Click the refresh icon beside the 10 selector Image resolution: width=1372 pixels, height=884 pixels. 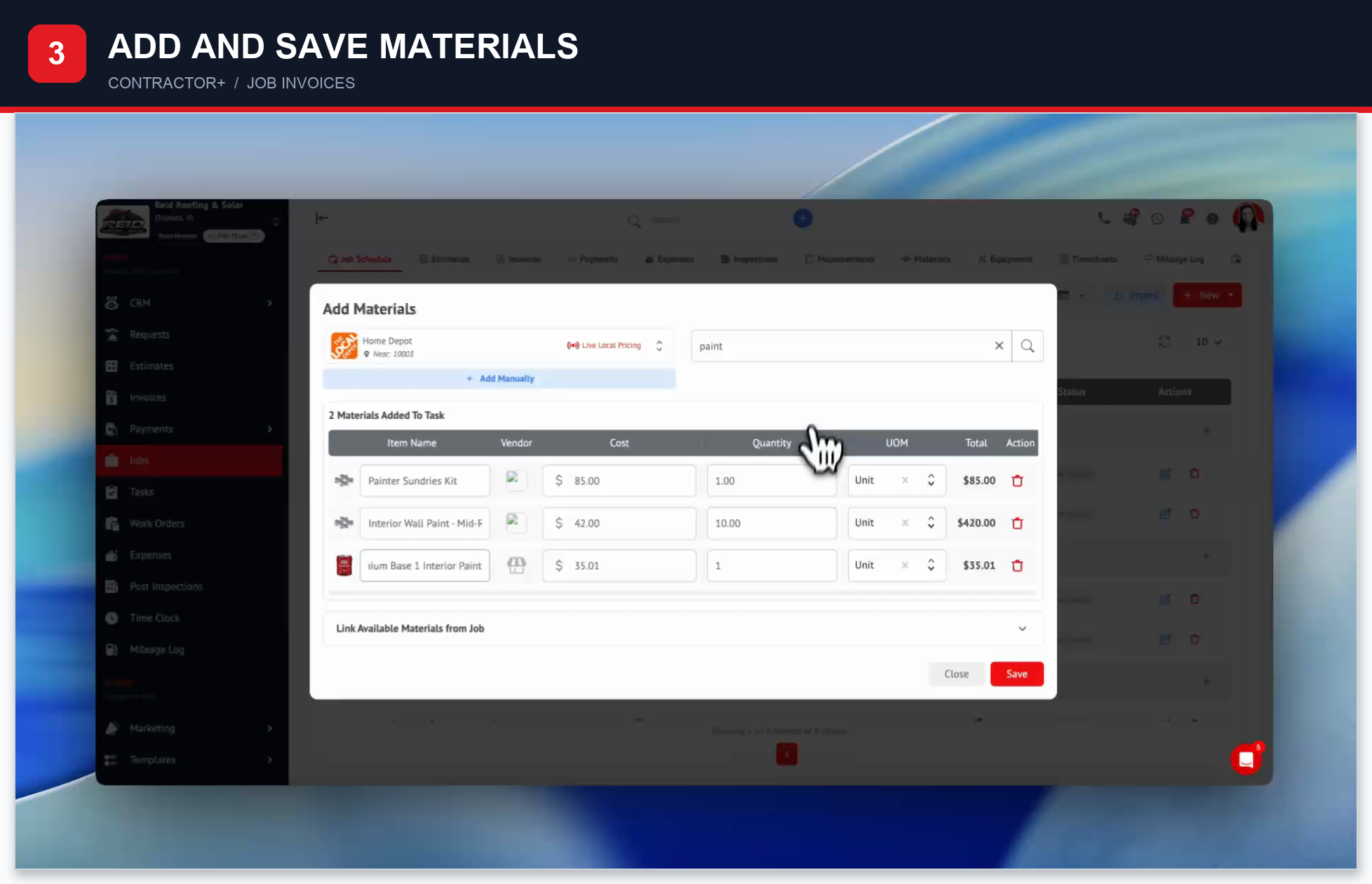[x=1164, y=342]
